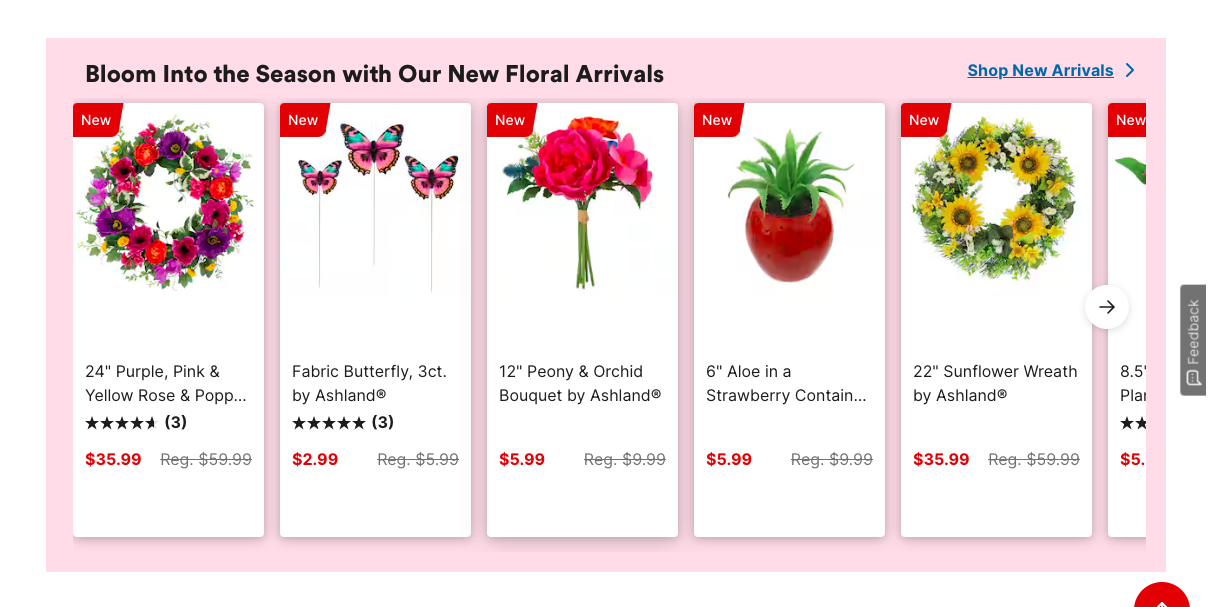Screen dimensions: 1208x607
Task: View the purple and pink rose wreath image
Action: (166, 203)
